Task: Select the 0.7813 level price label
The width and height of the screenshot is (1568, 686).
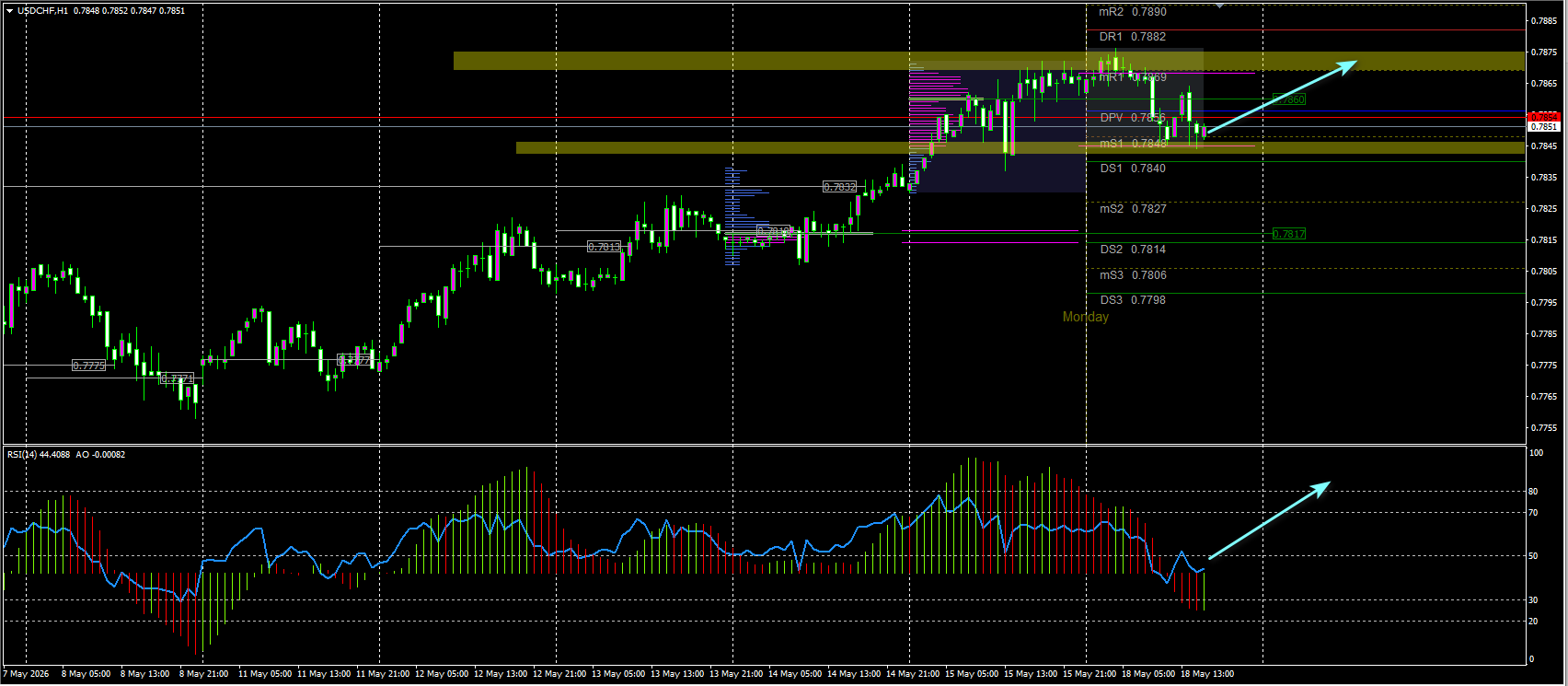Action: point(604,247)
